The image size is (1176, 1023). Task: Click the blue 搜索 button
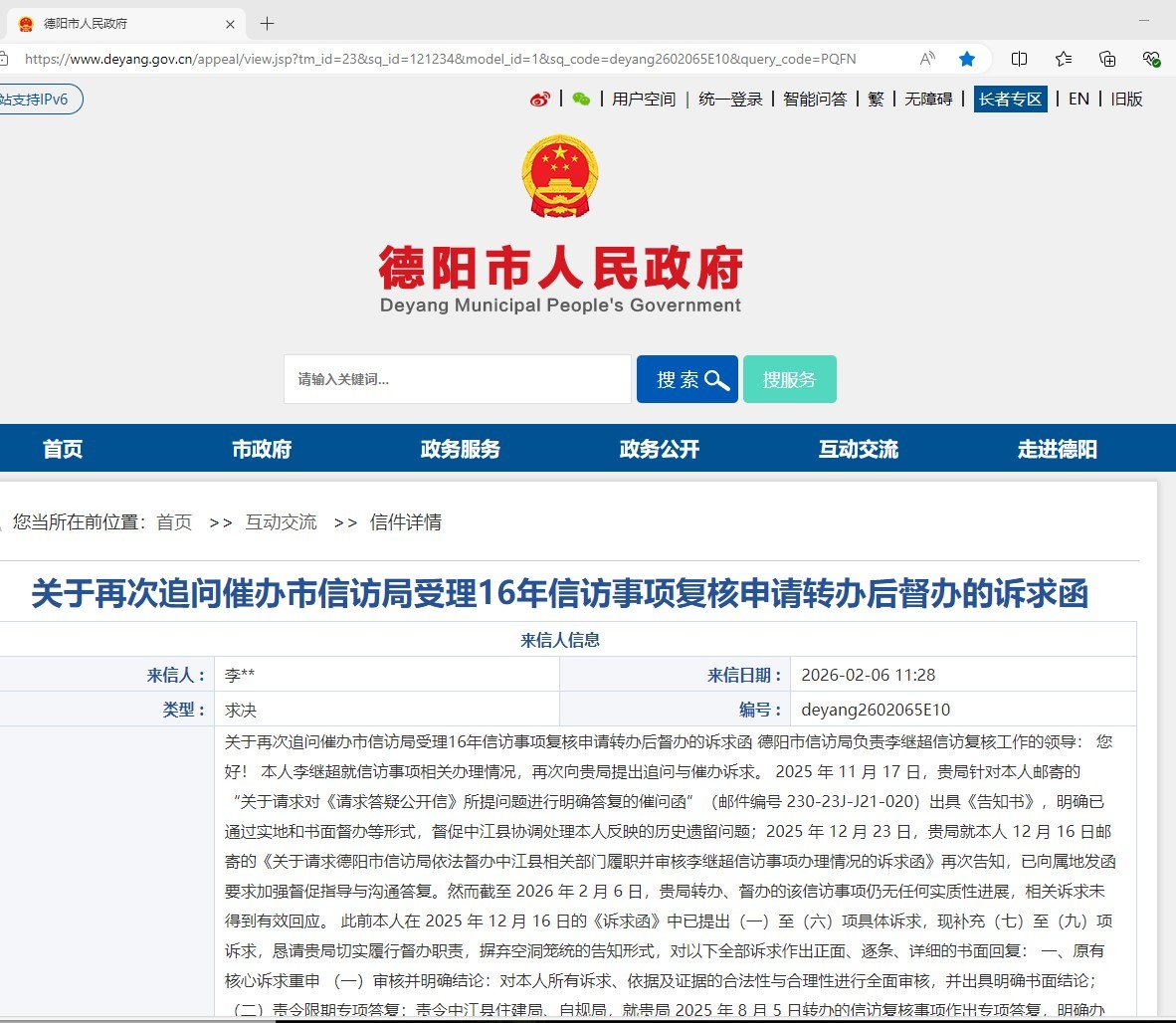(687, 379)
